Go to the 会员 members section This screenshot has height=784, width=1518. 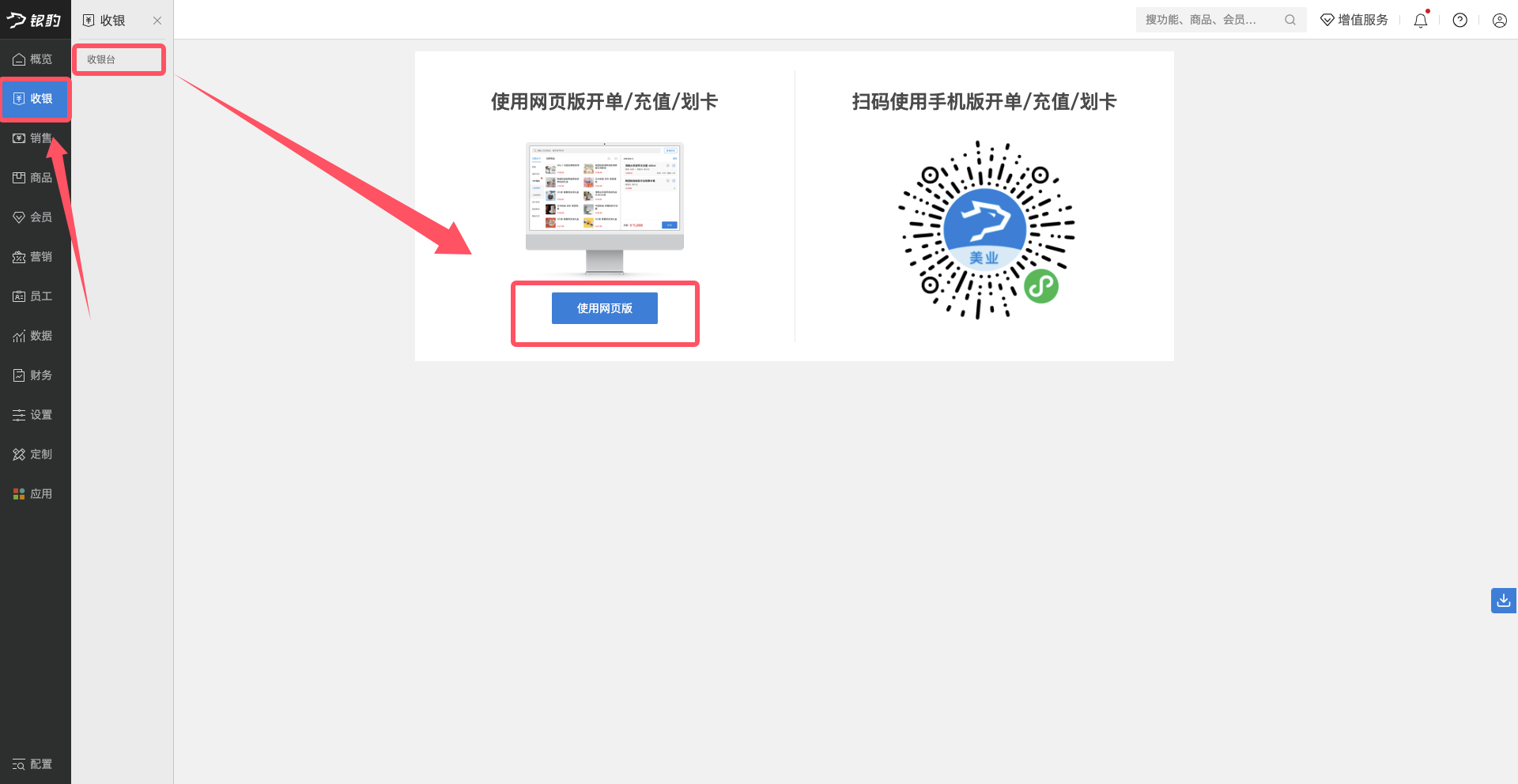tap(33, 217)
